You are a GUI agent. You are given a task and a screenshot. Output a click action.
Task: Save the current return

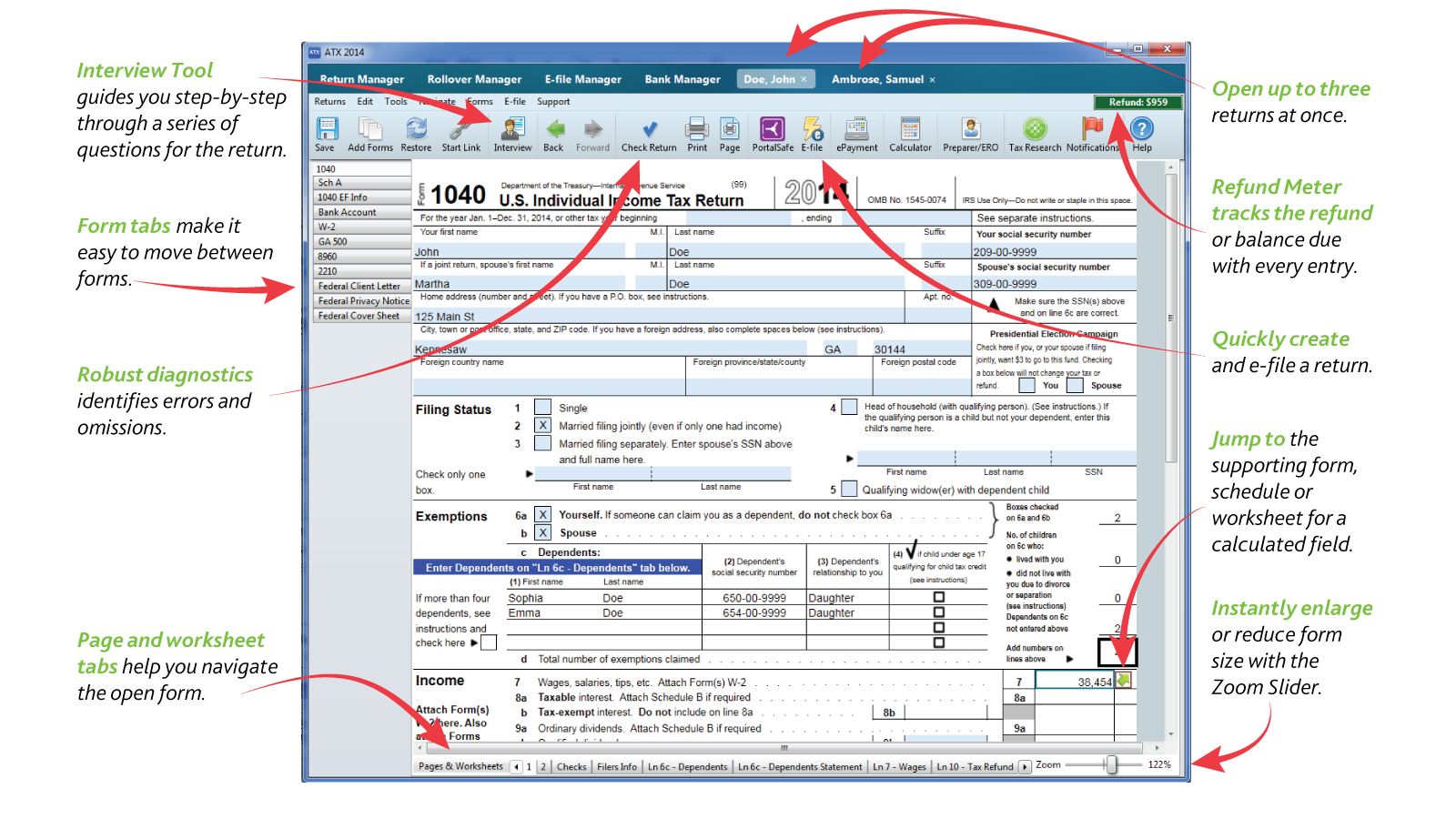[x=325, y=134]
